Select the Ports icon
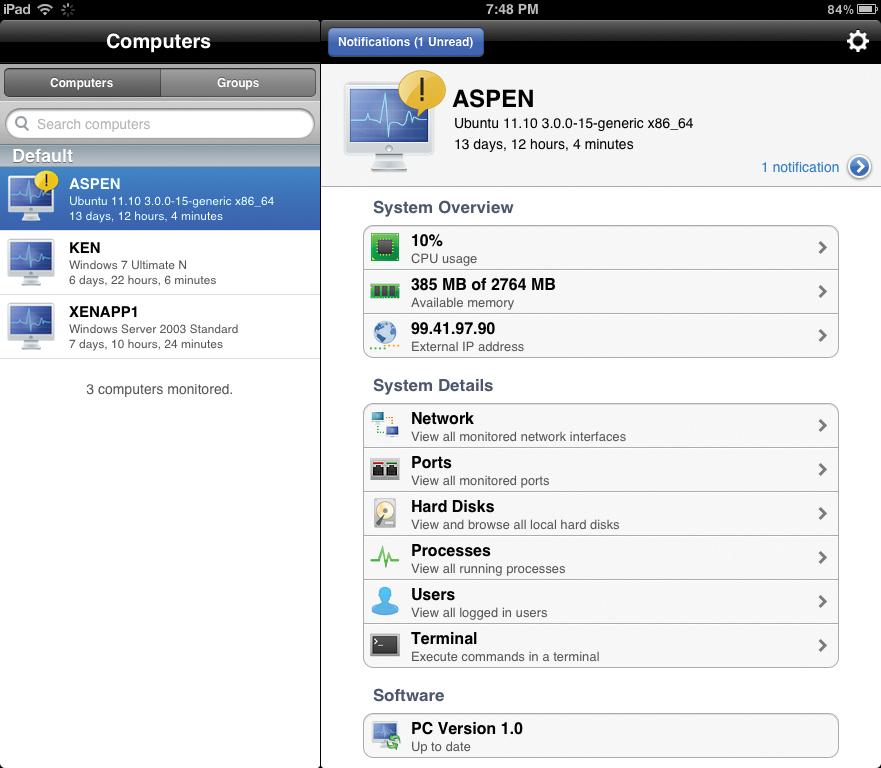 pyautogui.click(x=388, y=469)
